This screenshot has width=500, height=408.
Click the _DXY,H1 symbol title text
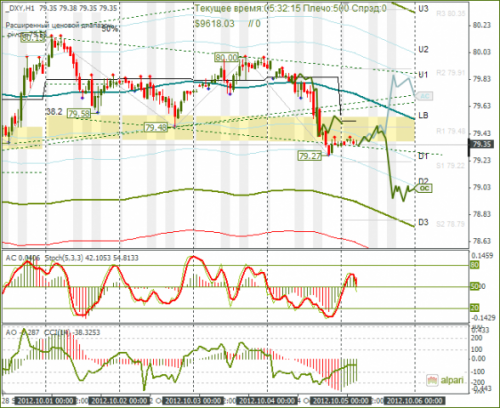tap(20, 8)
